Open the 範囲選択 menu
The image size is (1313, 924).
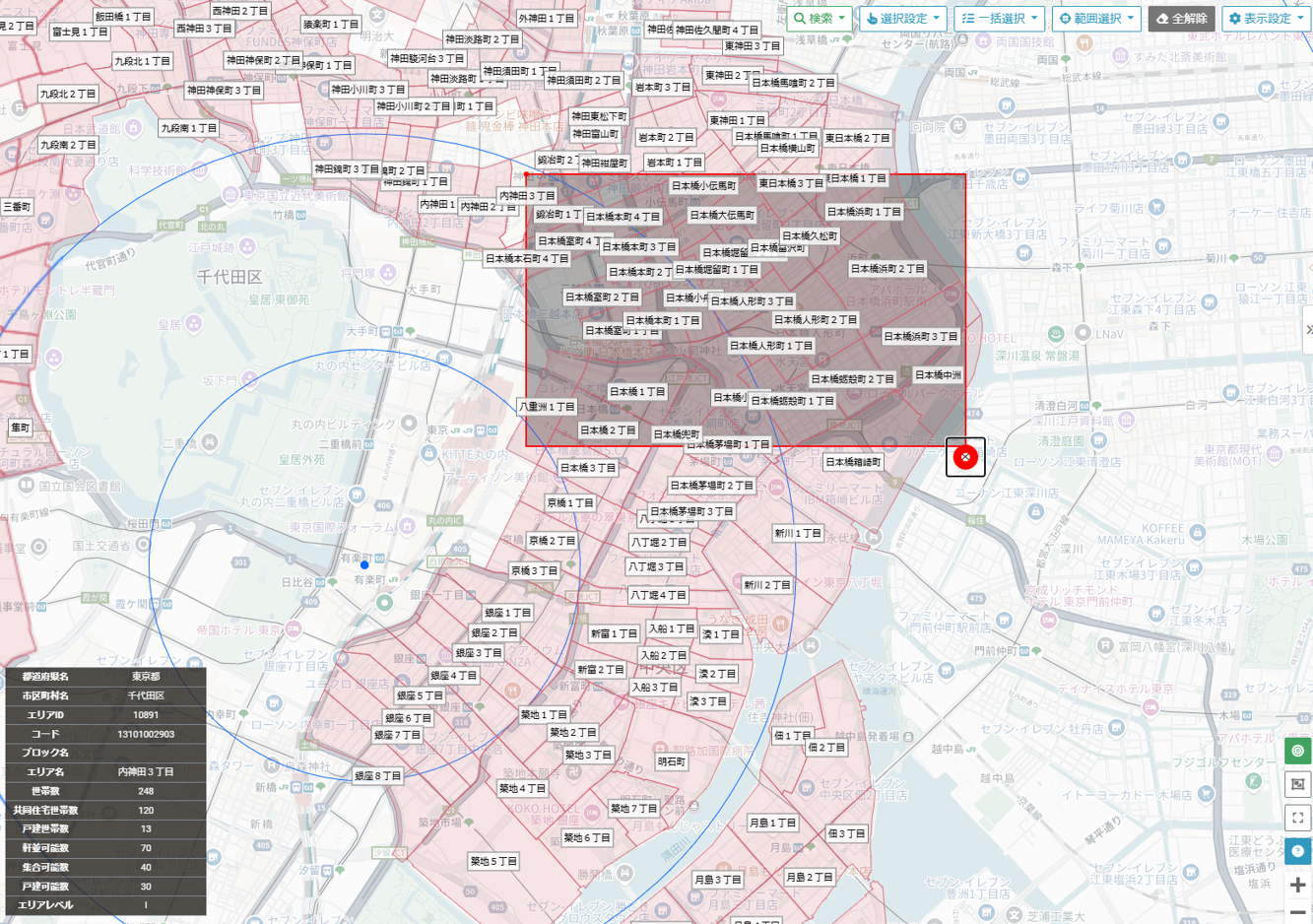(x=1095, y=18)
